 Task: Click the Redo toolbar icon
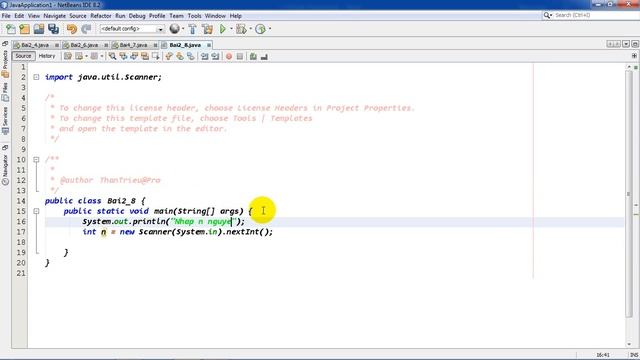pyautogui.click(x=86, y=29)
